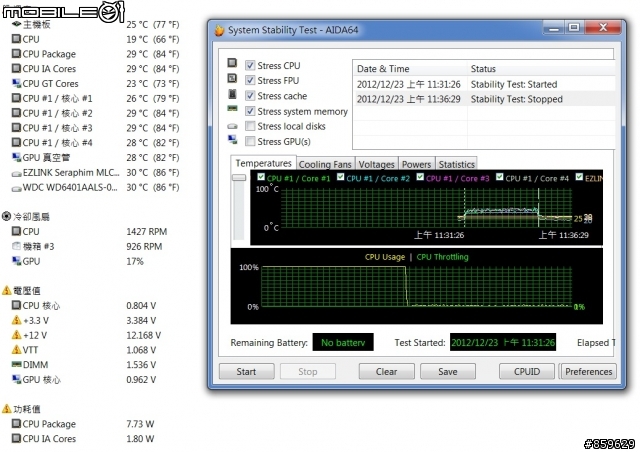Minimize the System Stability Test window

coord(554,27)
